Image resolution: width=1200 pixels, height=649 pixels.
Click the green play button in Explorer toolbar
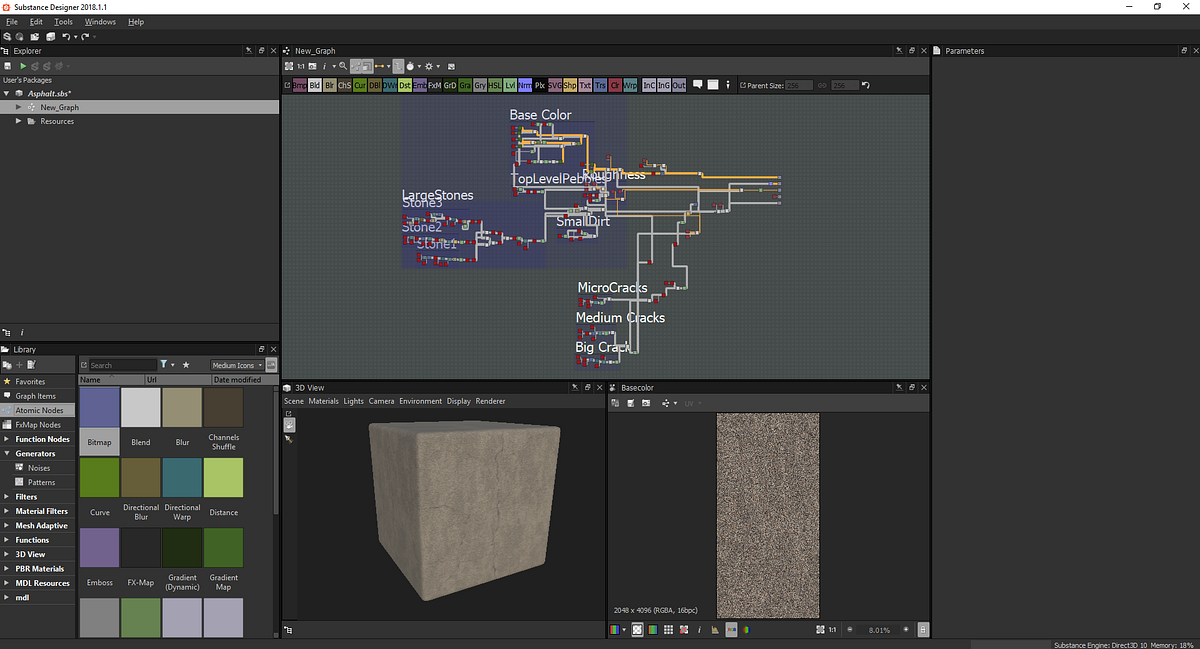click(23, 66)
